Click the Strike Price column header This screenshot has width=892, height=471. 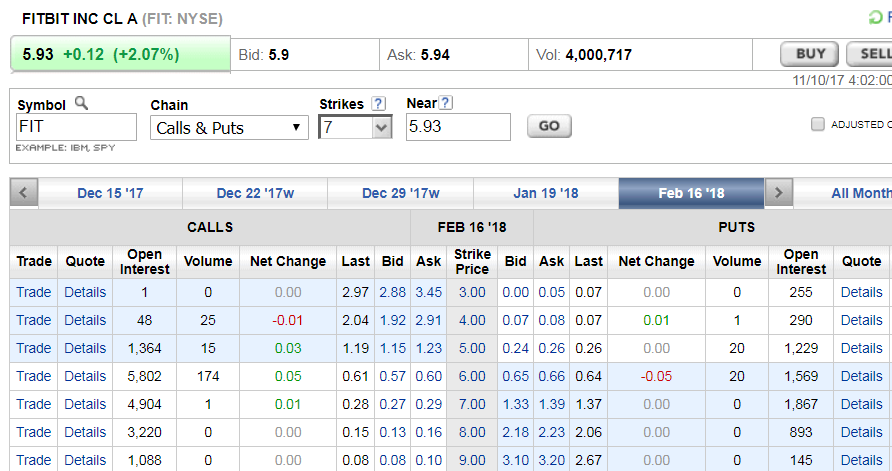472,262
